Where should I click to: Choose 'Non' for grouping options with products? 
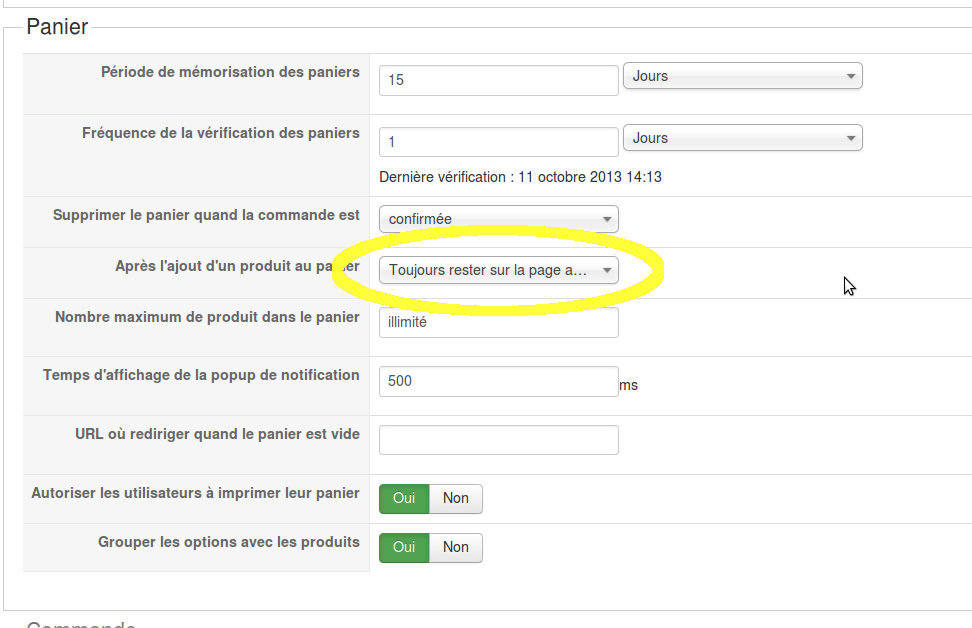click(x=456, y=547)
